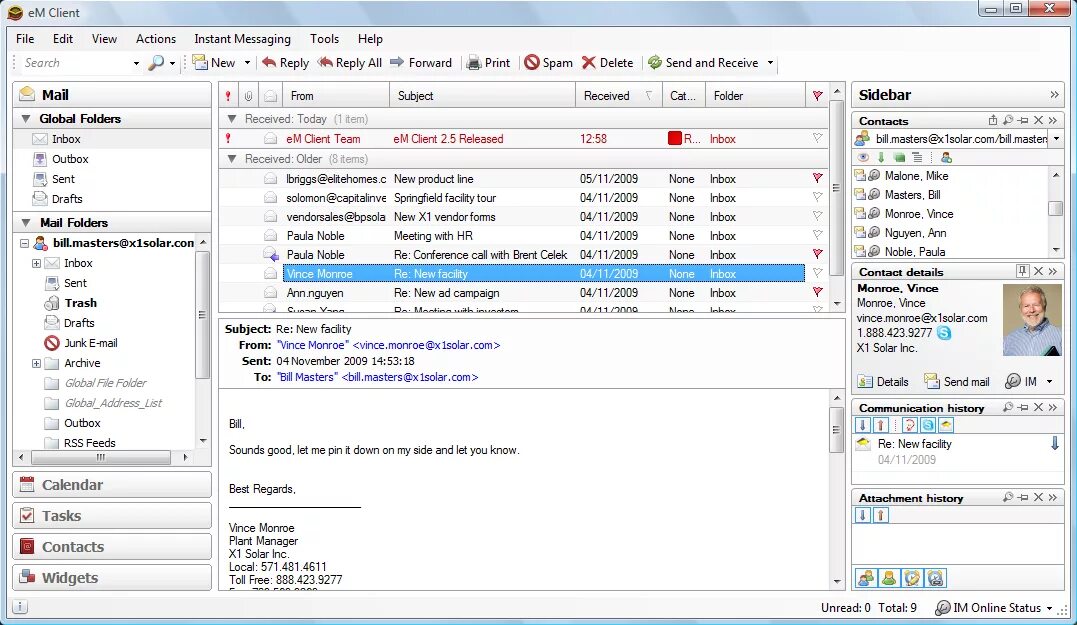1077x625 pixels.
Task: Open the contact search in the Contacts panel
Action: [1008, 120]
